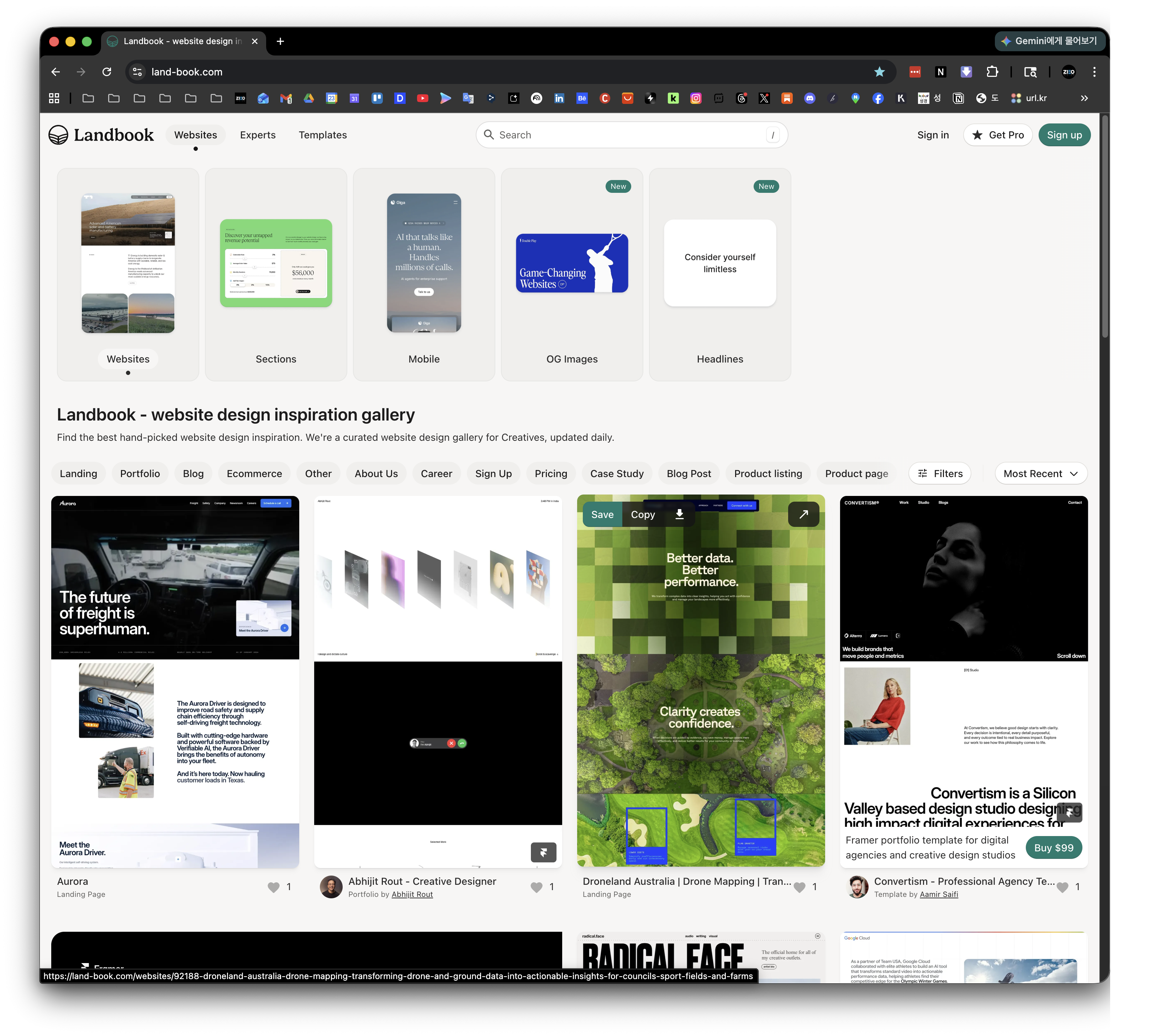Toggle the About Us filter chip
The width and height of the screenshot is (1150, 1036).
[376, 474]
